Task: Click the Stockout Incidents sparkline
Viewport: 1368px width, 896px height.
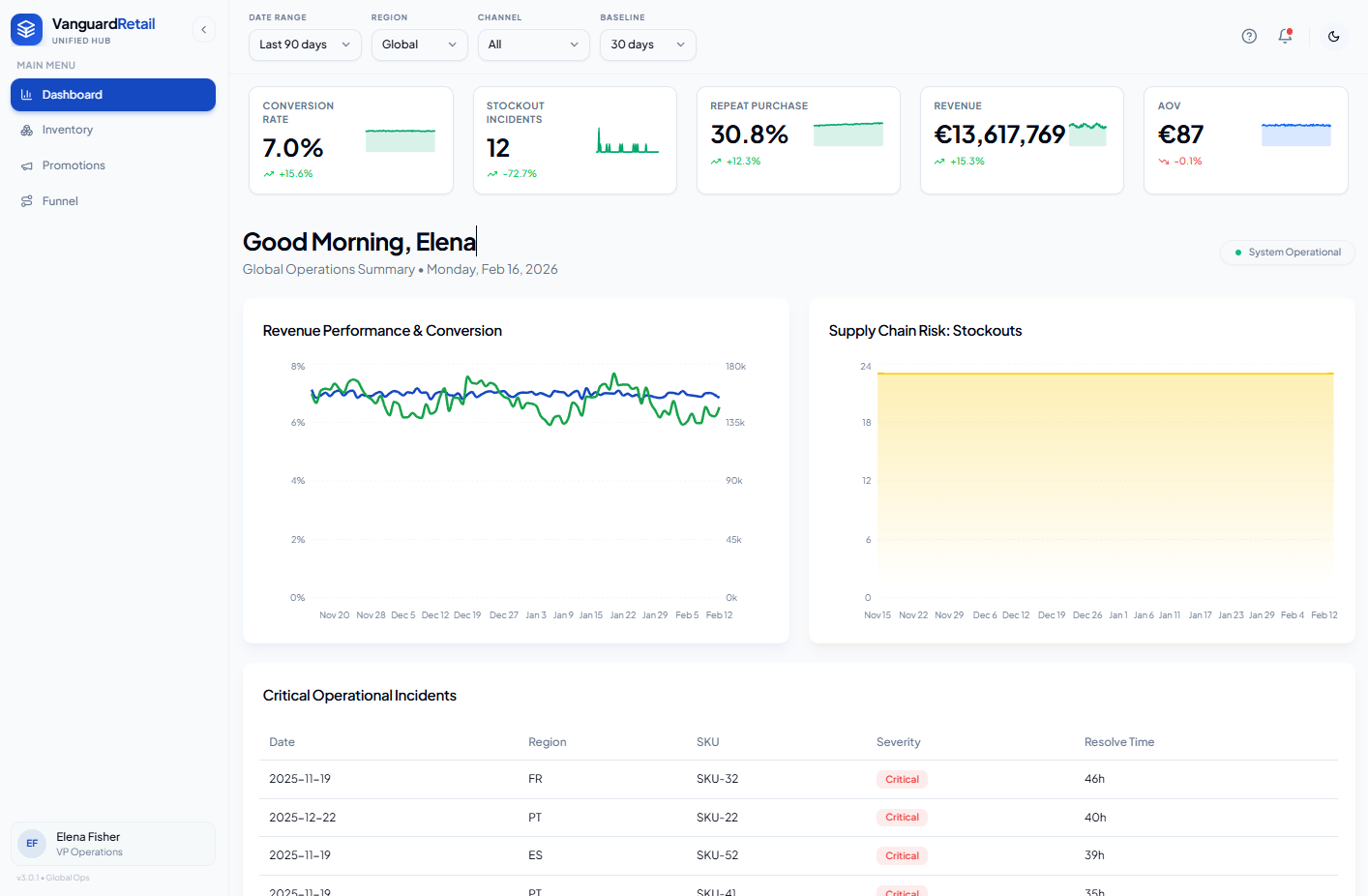Action: tap(628, 140)
